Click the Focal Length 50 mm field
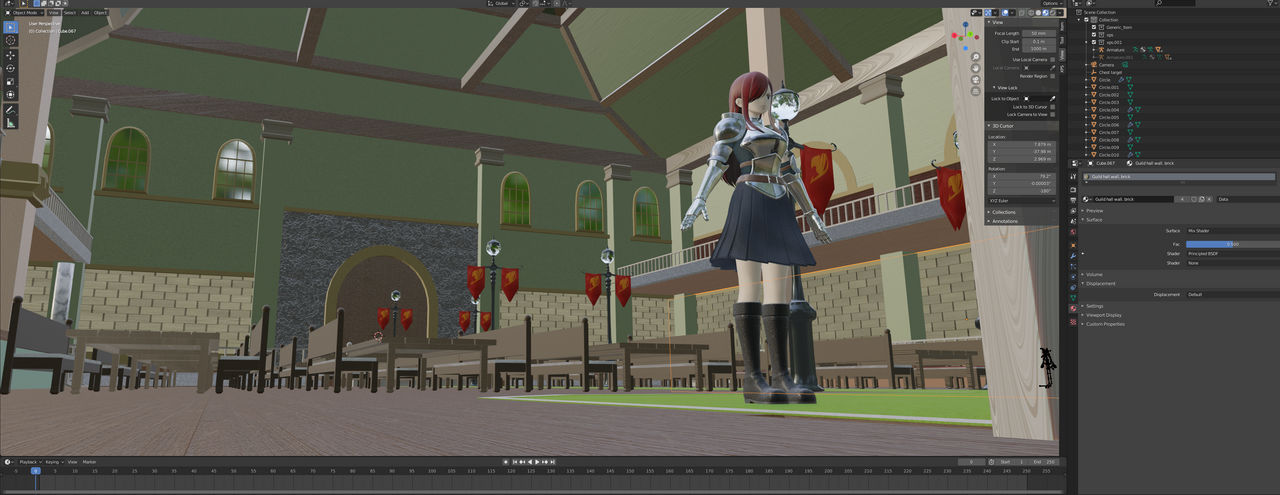Viewport: 1280px width, 495px height. (1039, 33)
